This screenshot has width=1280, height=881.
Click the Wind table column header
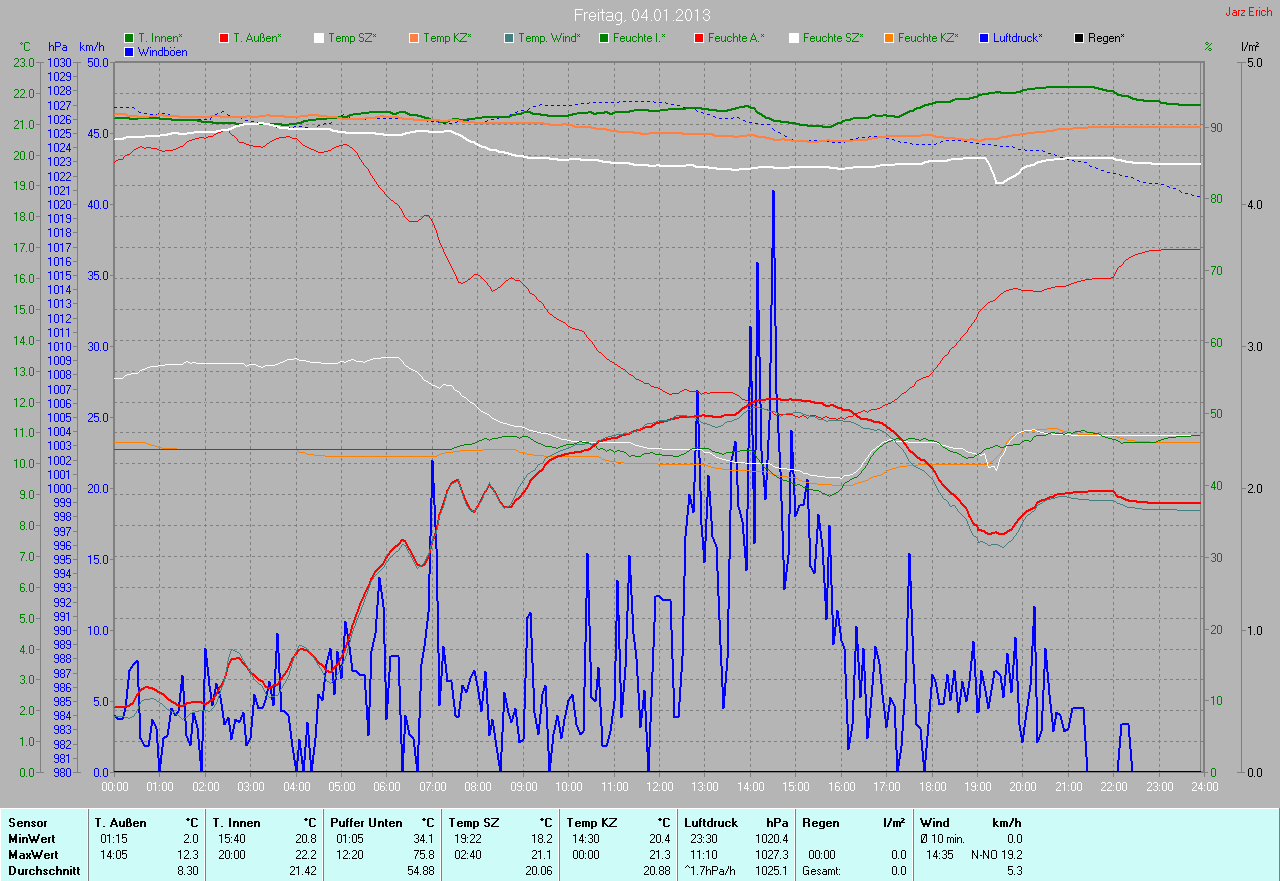[935, 823]
